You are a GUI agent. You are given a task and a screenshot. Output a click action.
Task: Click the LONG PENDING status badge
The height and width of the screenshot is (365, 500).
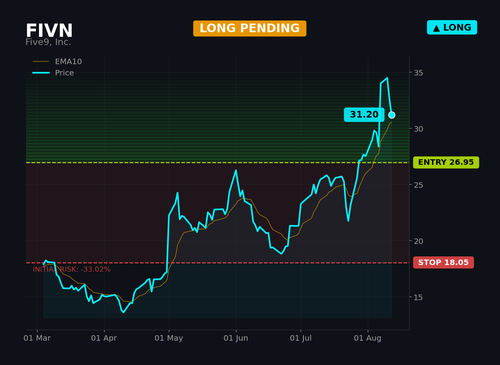click(250, 28)
